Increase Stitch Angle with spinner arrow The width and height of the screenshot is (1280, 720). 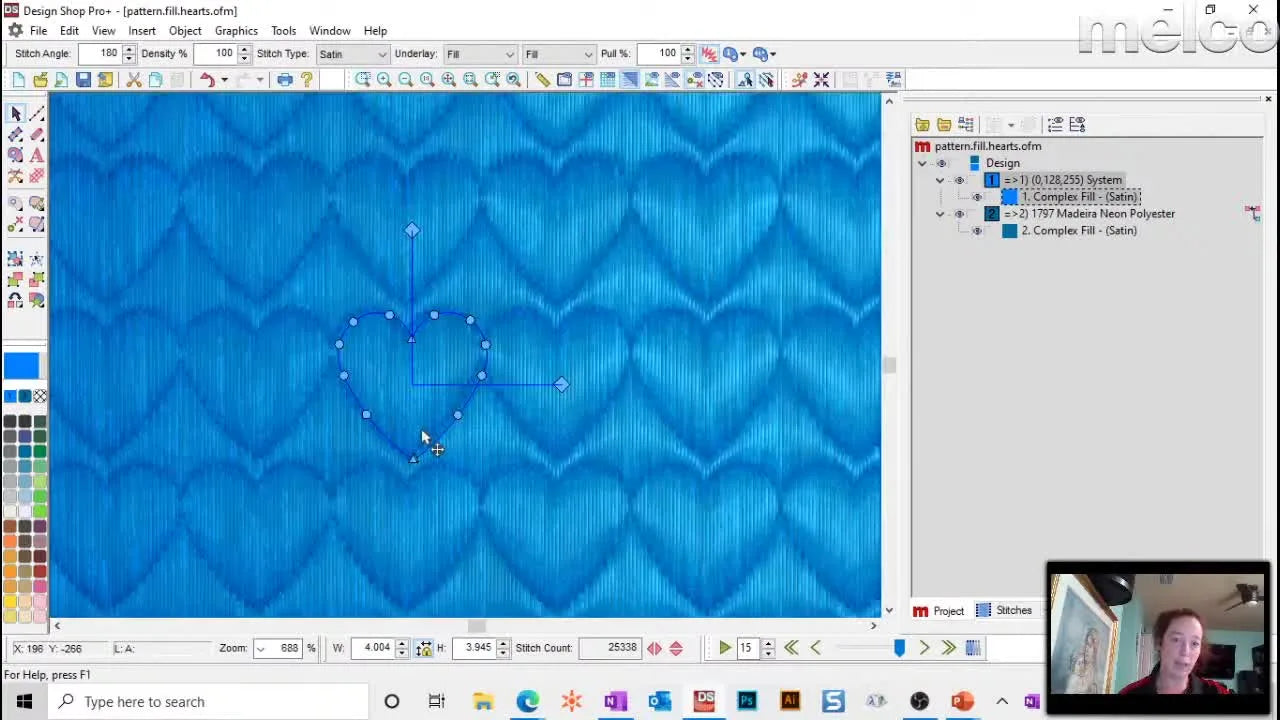[128, 49]
